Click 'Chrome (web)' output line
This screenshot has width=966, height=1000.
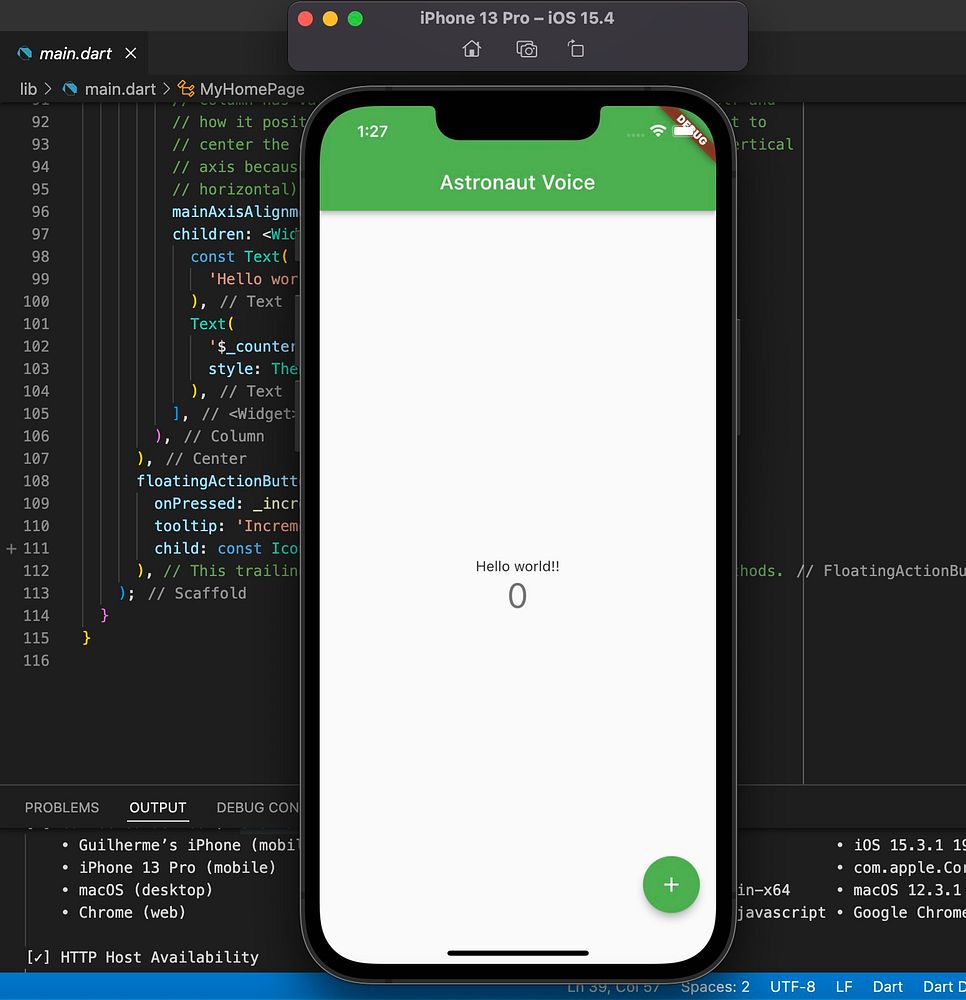point(132,912)
